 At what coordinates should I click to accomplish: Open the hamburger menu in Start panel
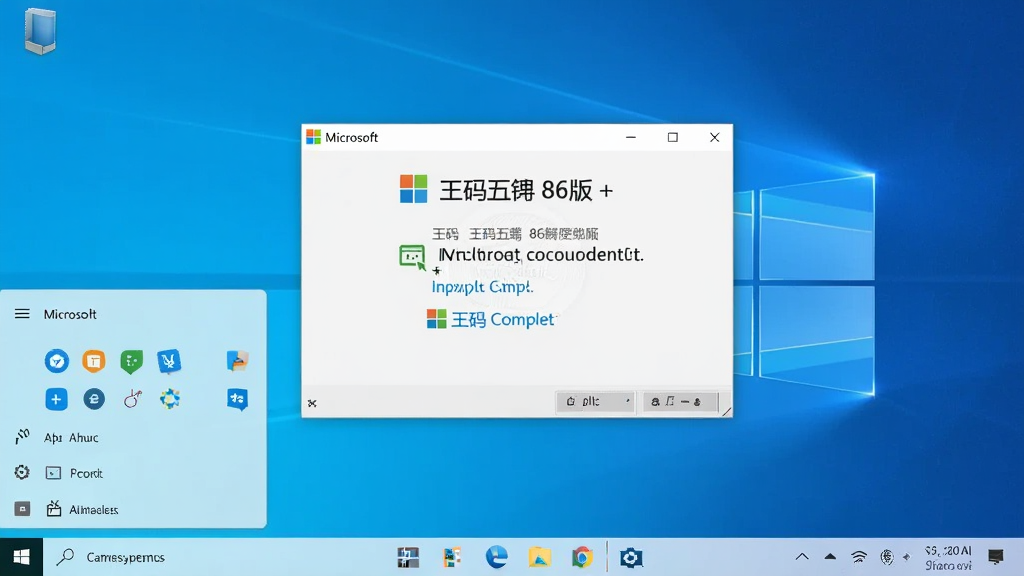[x=22, y=314]
